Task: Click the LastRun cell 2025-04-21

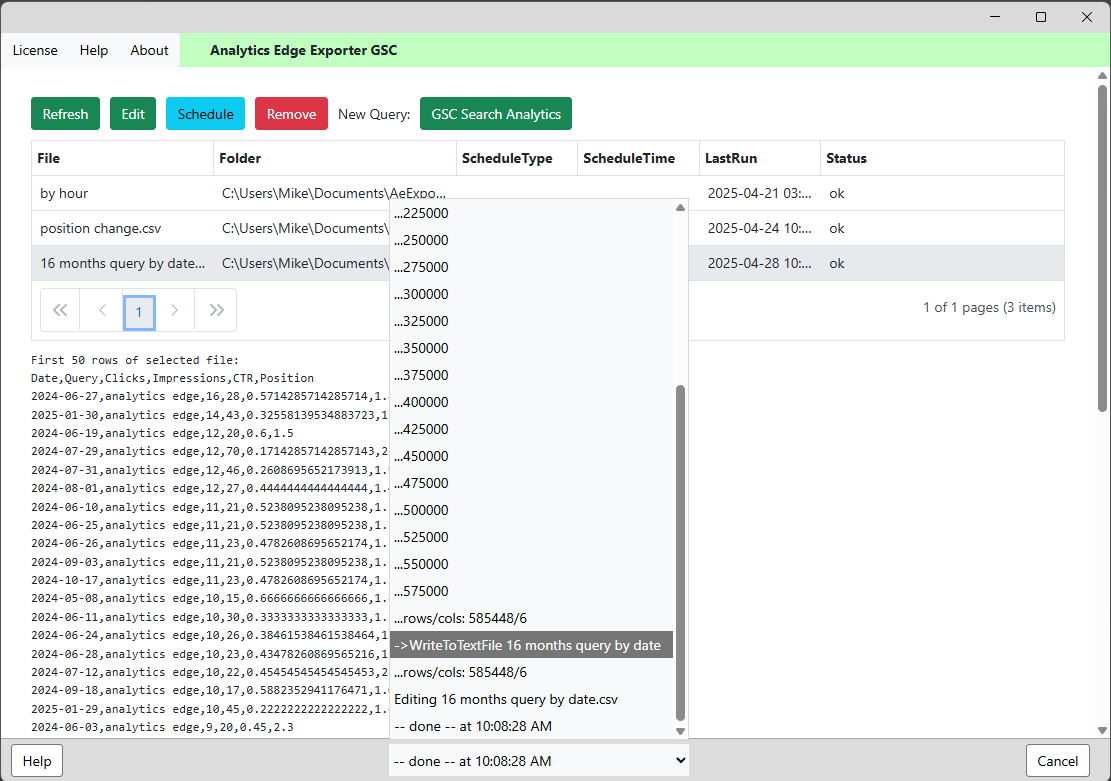Action: [760, 193]
